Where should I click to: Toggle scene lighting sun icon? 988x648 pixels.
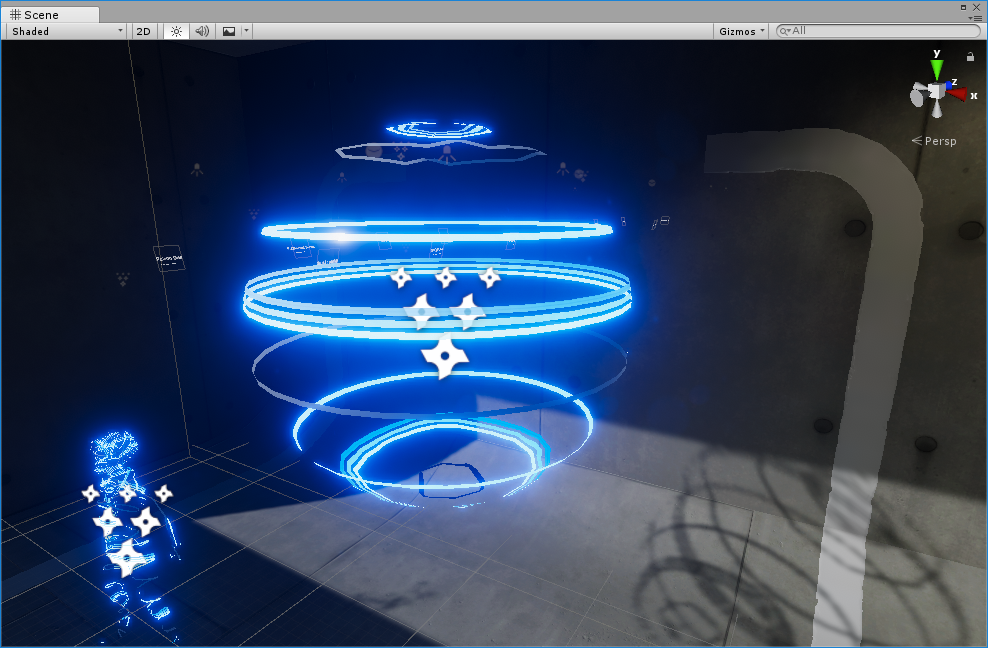click(176, 31)
